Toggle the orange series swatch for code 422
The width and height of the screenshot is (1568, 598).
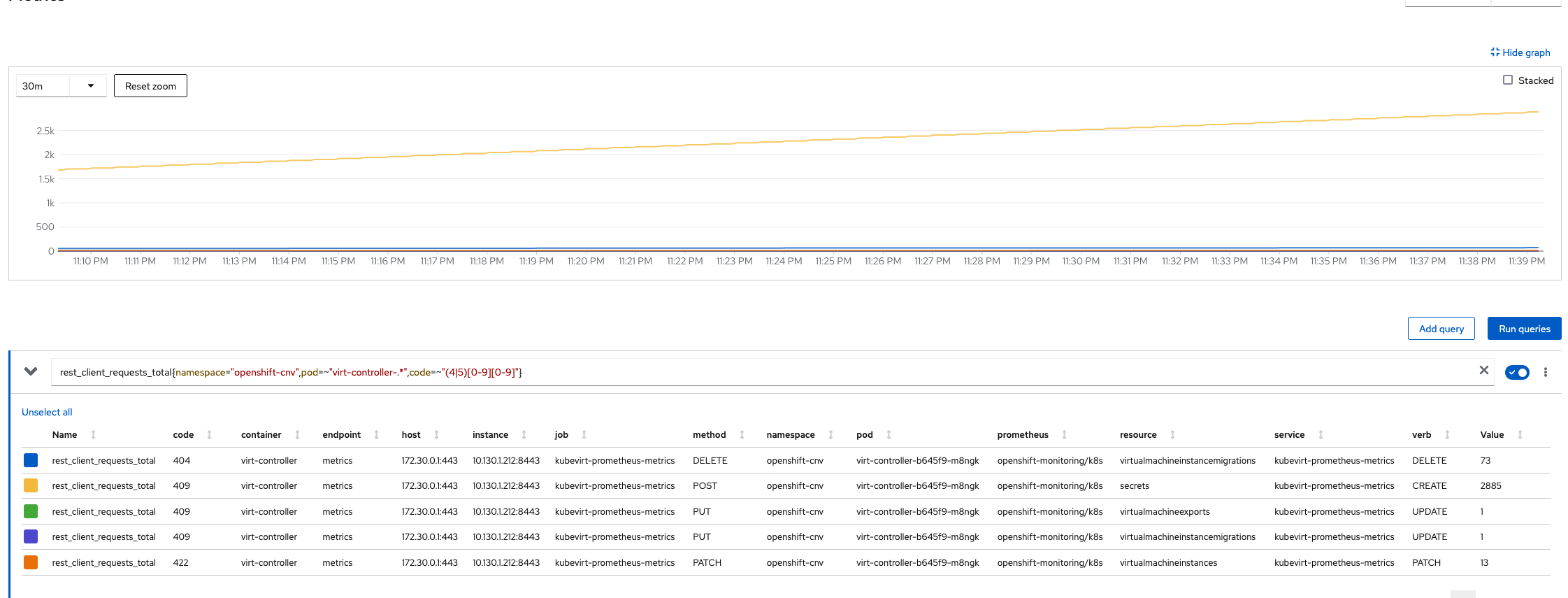point(31,562)
